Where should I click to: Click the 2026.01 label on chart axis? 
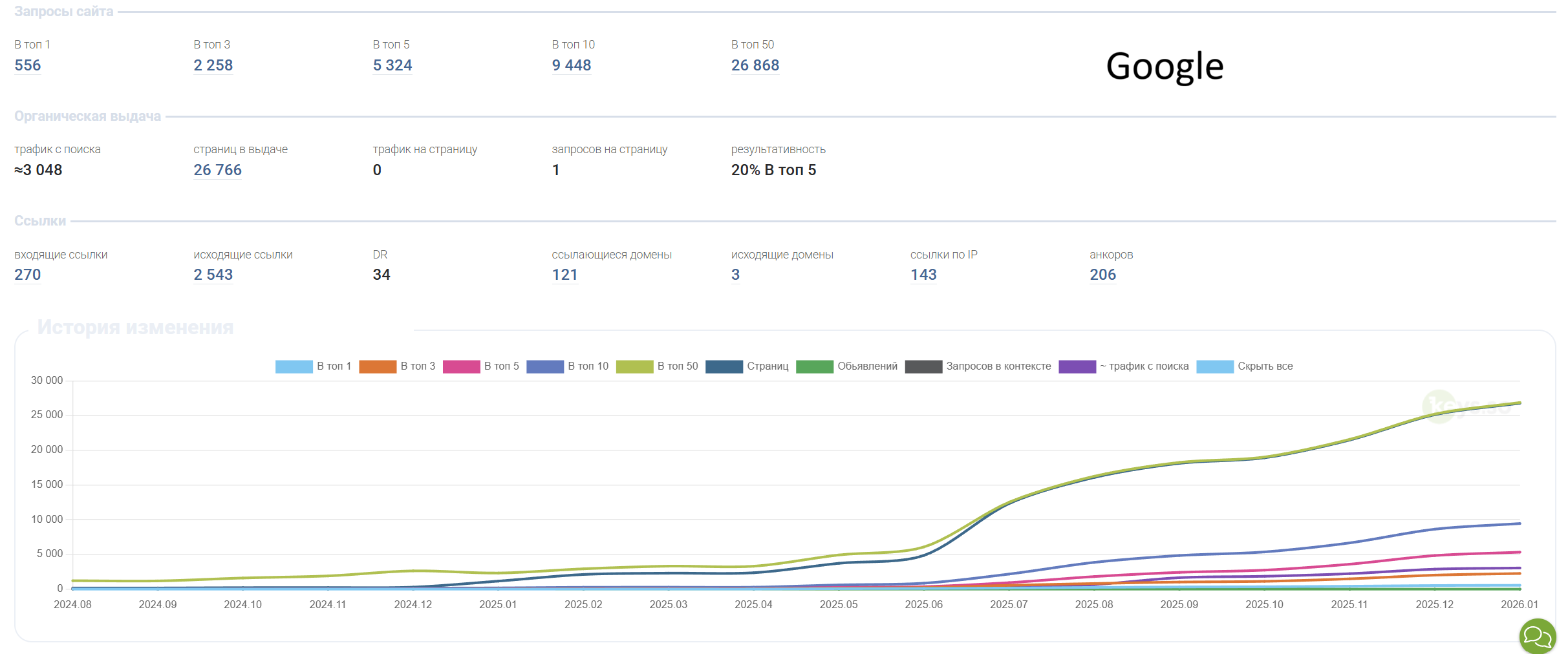(x=1520, y=604)
